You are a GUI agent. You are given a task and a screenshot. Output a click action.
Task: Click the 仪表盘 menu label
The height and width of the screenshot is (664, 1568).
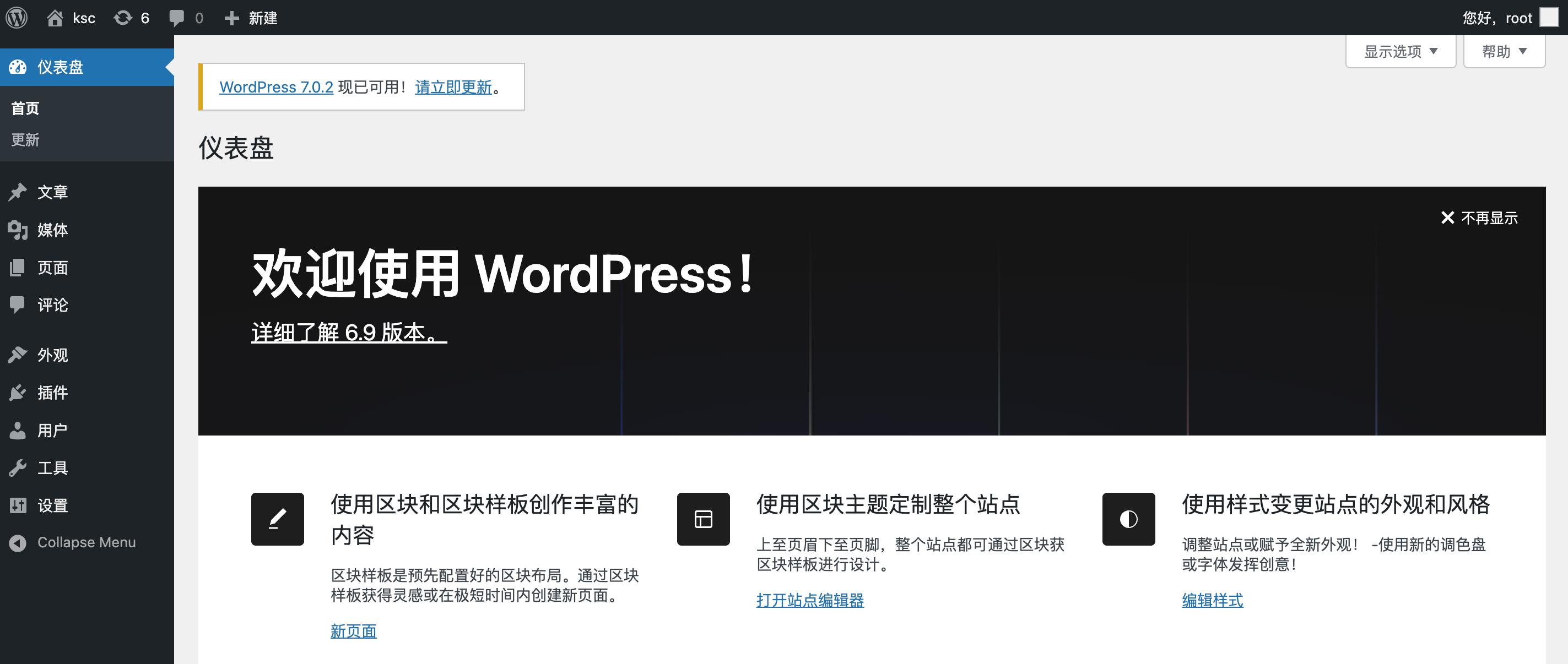tap(60, 67)
